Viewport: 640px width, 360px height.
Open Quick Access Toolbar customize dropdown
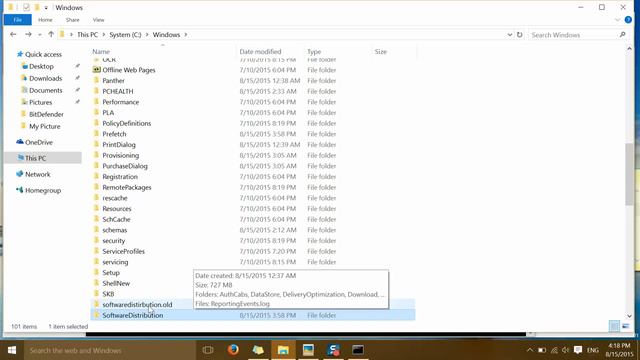[46, 8]
